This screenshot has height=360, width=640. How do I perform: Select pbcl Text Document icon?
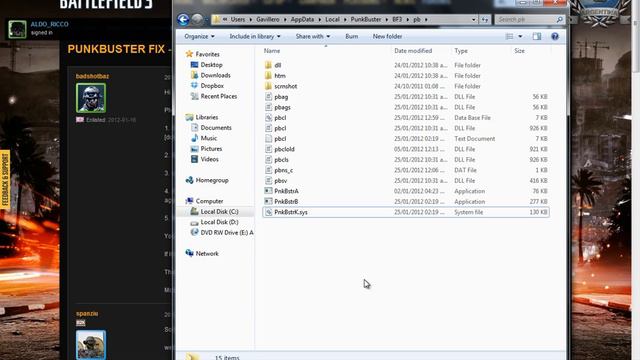coord(268,139)
